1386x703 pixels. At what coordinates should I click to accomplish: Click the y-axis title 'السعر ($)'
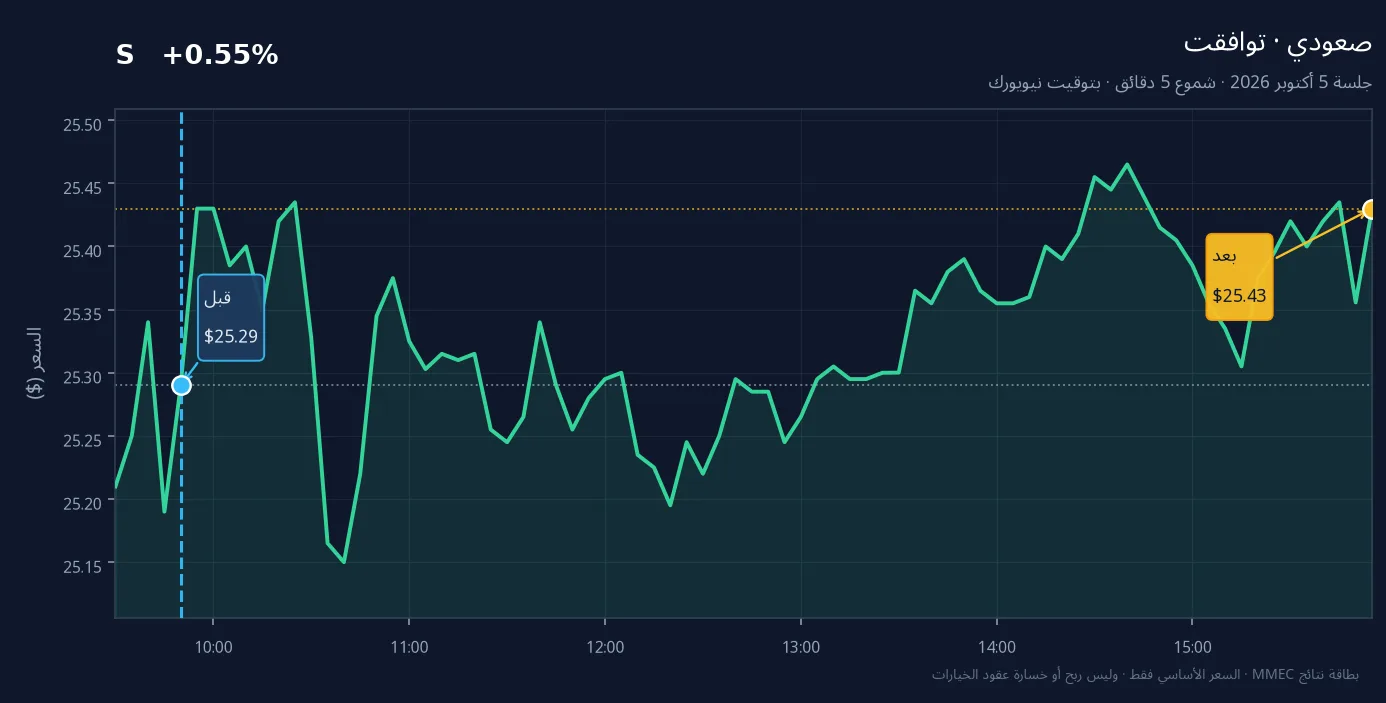coord(35,363)
